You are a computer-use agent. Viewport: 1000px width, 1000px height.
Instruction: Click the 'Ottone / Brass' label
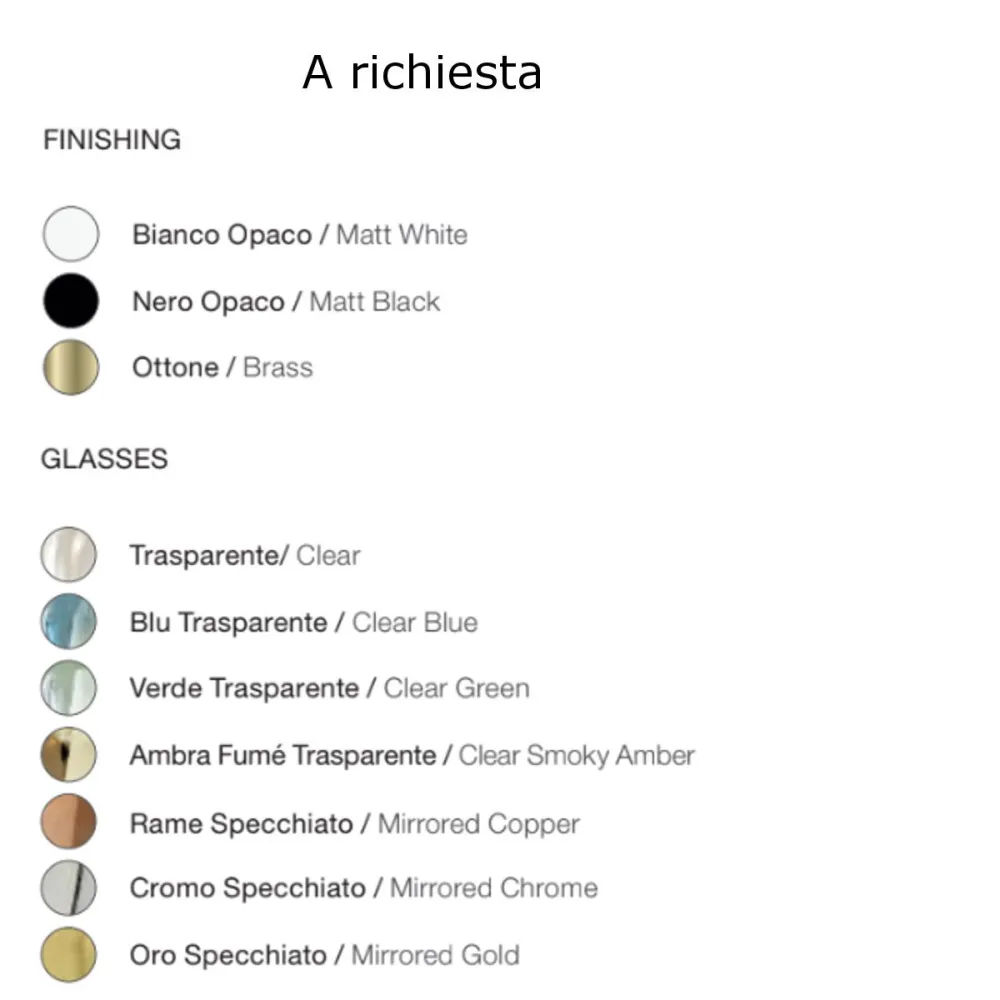pyautogui.click(x=222, y=368)
